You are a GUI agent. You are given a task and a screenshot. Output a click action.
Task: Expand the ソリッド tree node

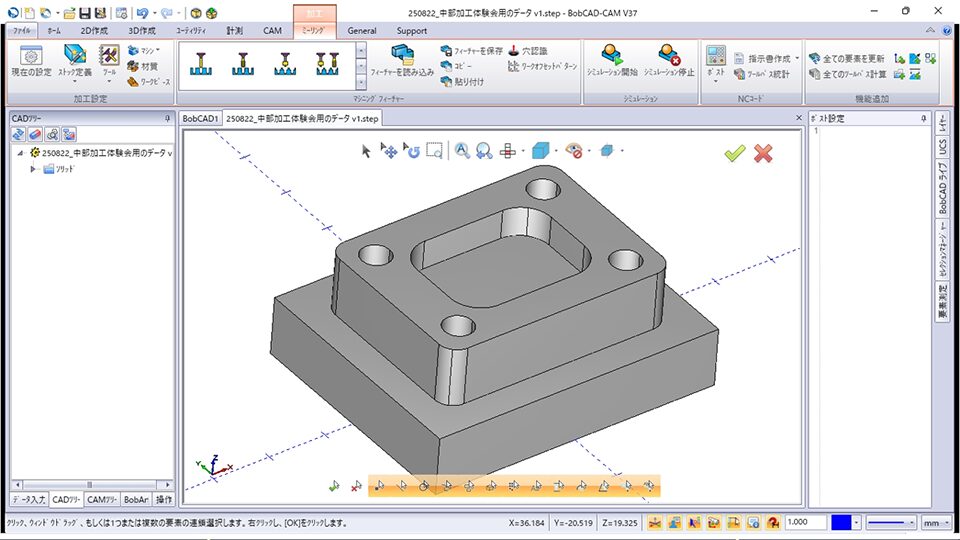32,169
